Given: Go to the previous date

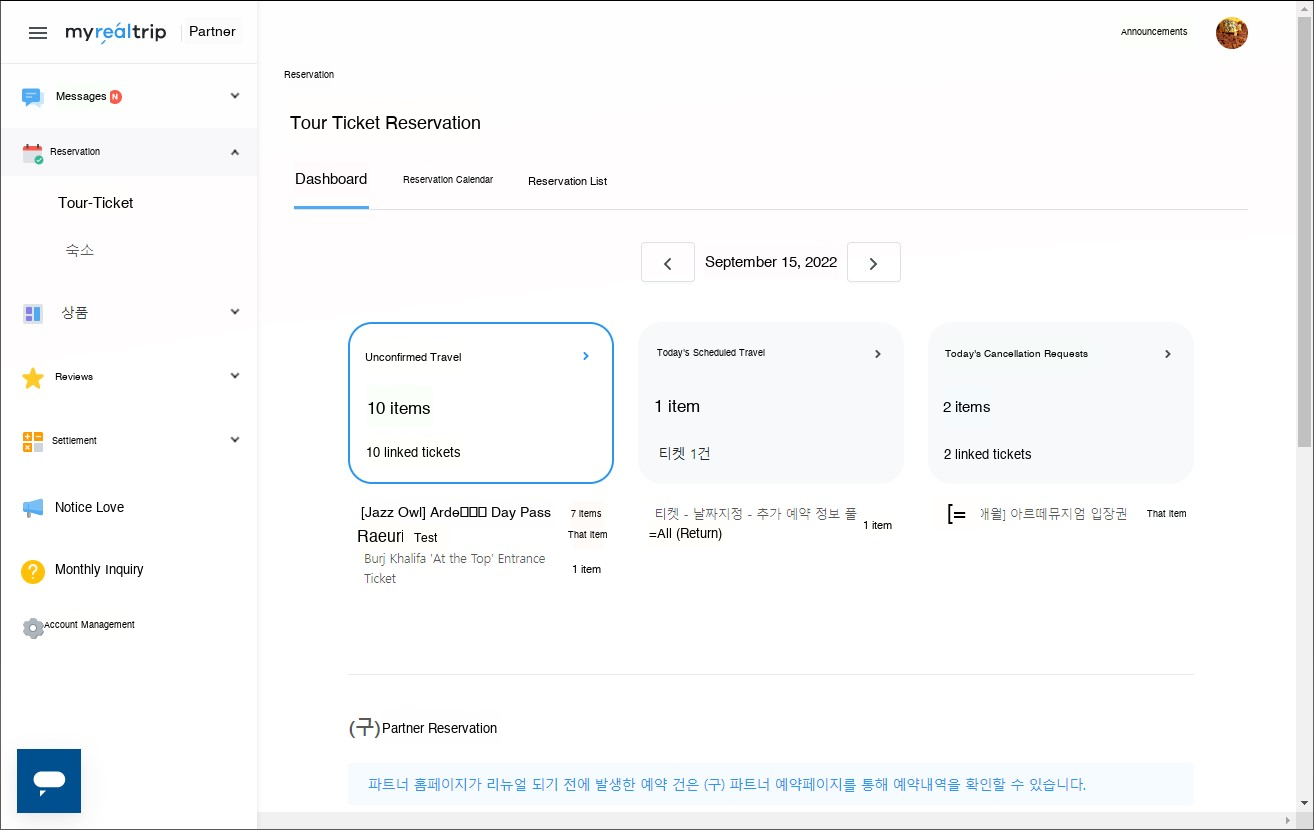Looking at the screenshot, I should click(668, 263).
